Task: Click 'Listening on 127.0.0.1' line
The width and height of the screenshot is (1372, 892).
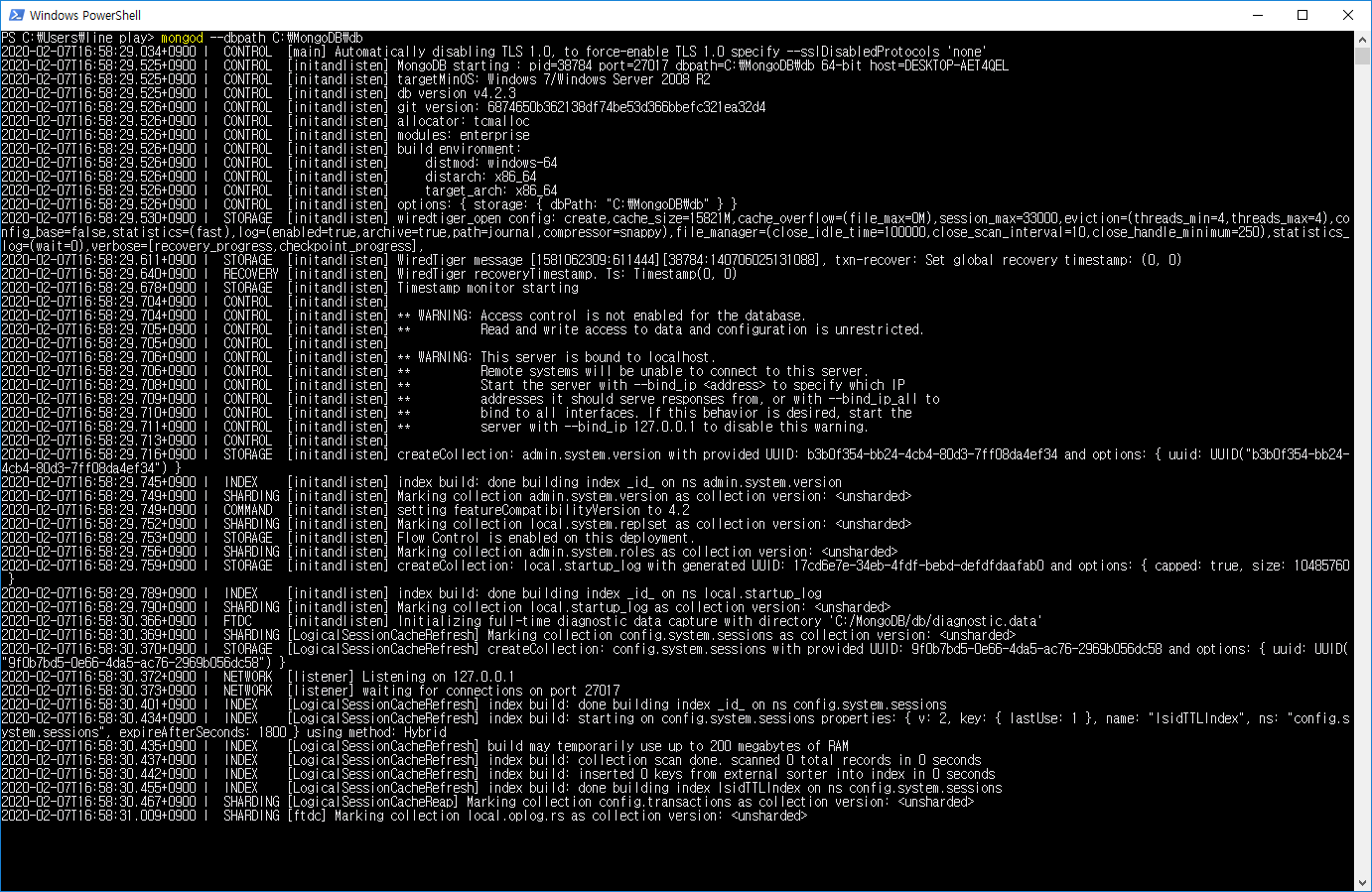Action: [438, 677]
